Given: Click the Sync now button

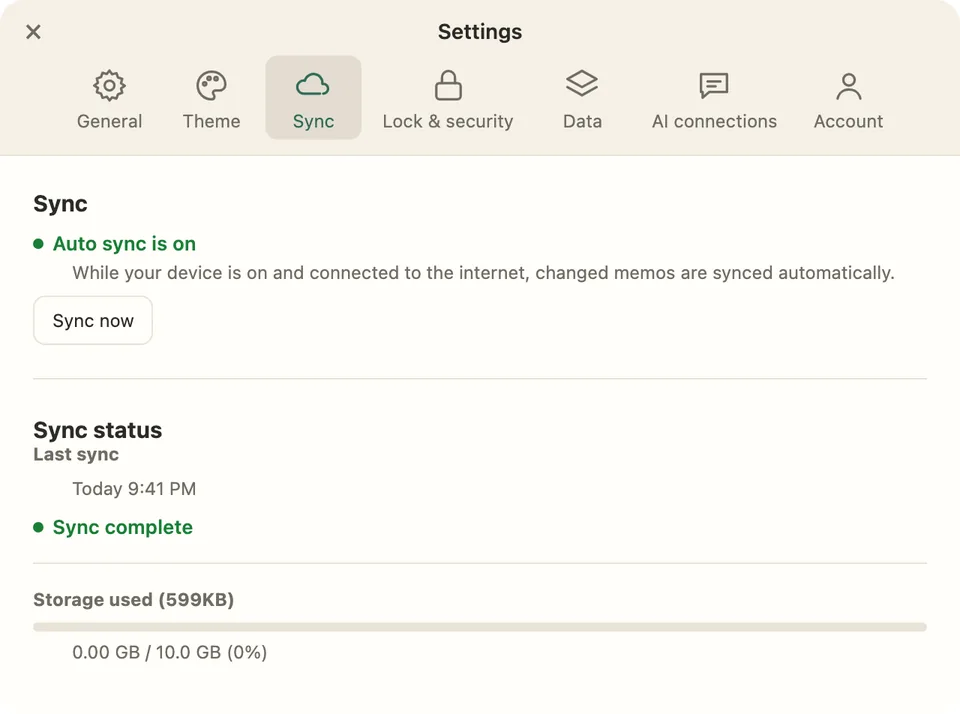Looking at the screenshot, I should click(93, 320).
